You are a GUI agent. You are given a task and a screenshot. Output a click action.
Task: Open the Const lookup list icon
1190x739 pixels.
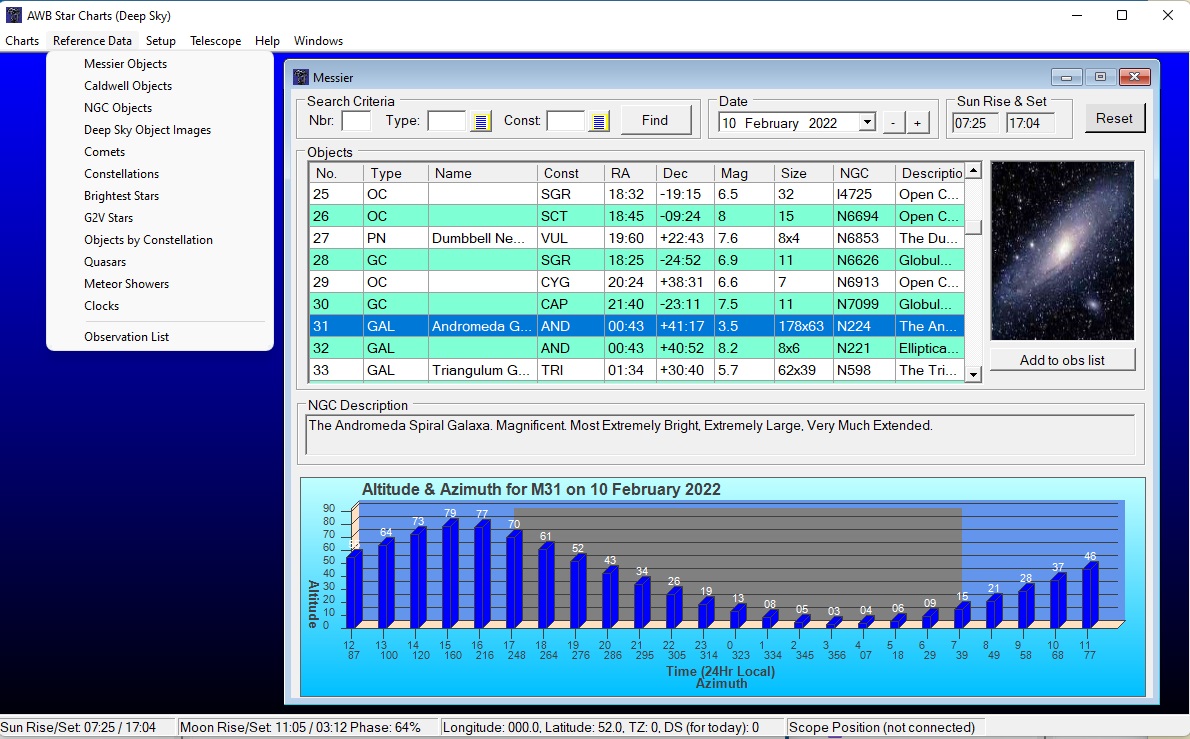(x=599, y=122)
